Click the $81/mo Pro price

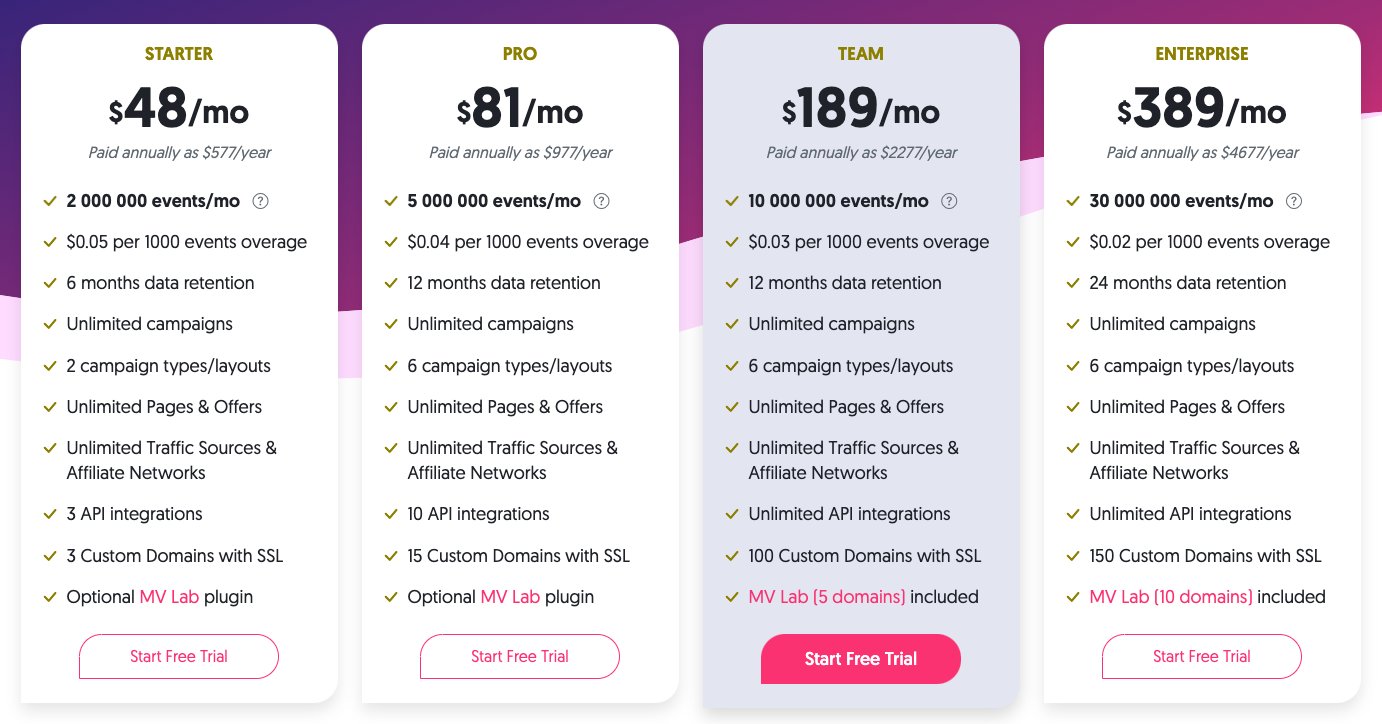coord(520,109)
